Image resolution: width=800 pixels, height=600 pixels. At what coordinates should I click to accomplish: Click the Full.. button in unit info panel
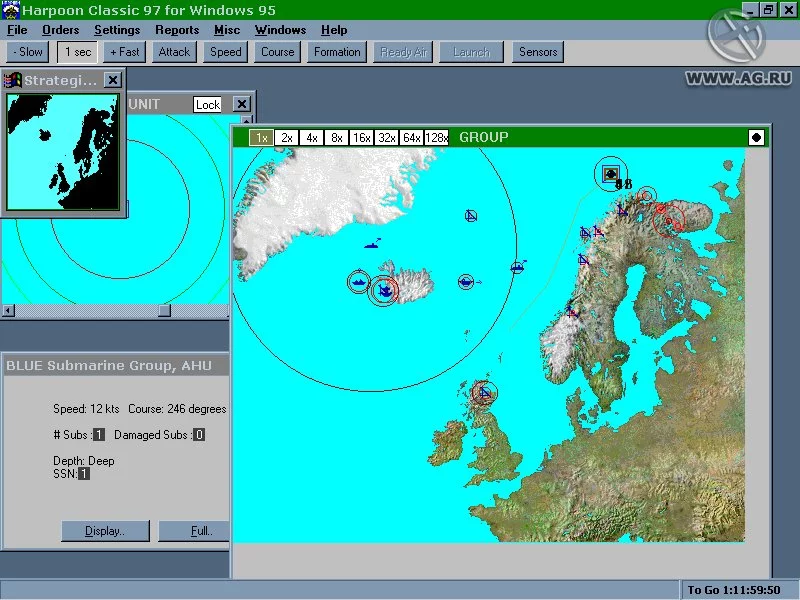pos(194,531)
